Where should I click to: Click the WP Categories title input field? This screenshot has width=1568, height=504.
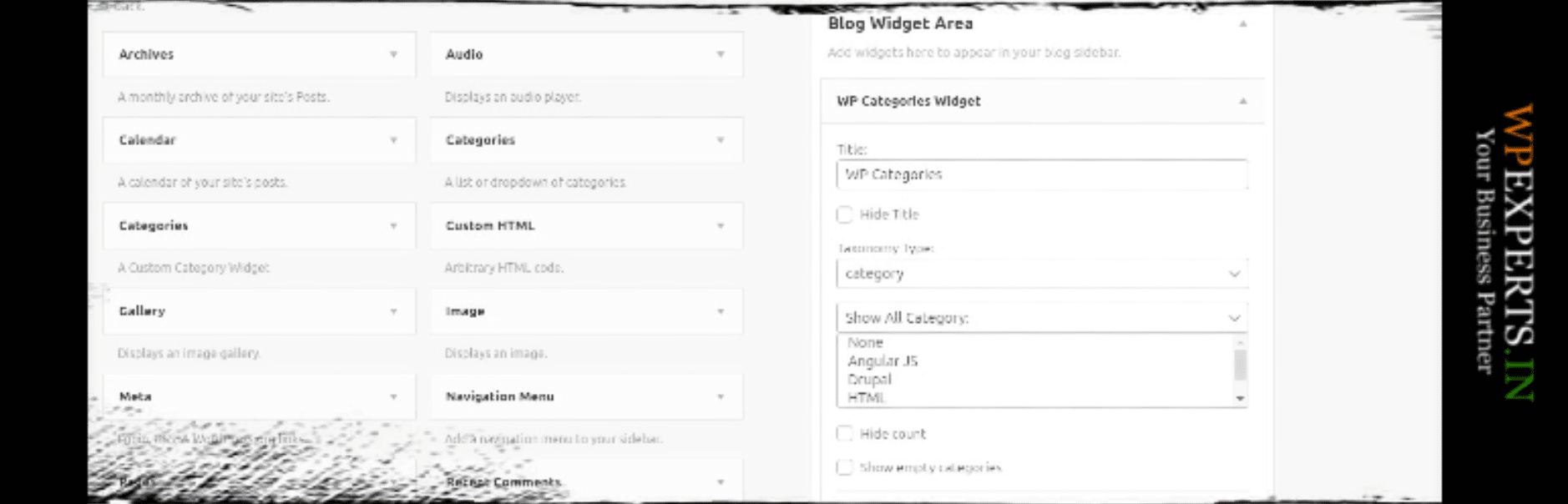(x=1041, y=174)
